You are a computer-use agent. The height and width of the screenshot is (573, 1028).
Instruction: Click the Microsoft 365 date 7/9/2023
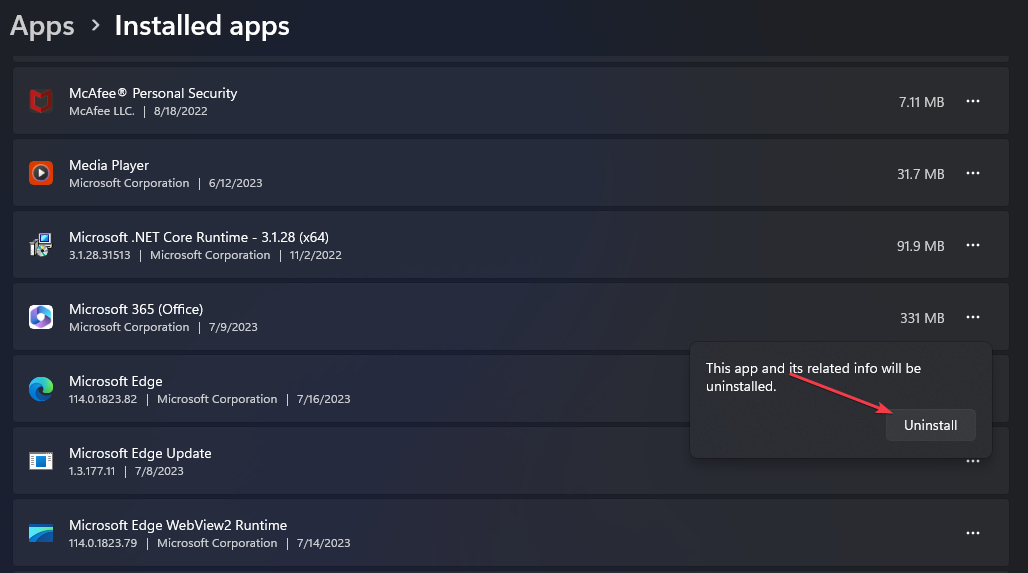(233, 328)
